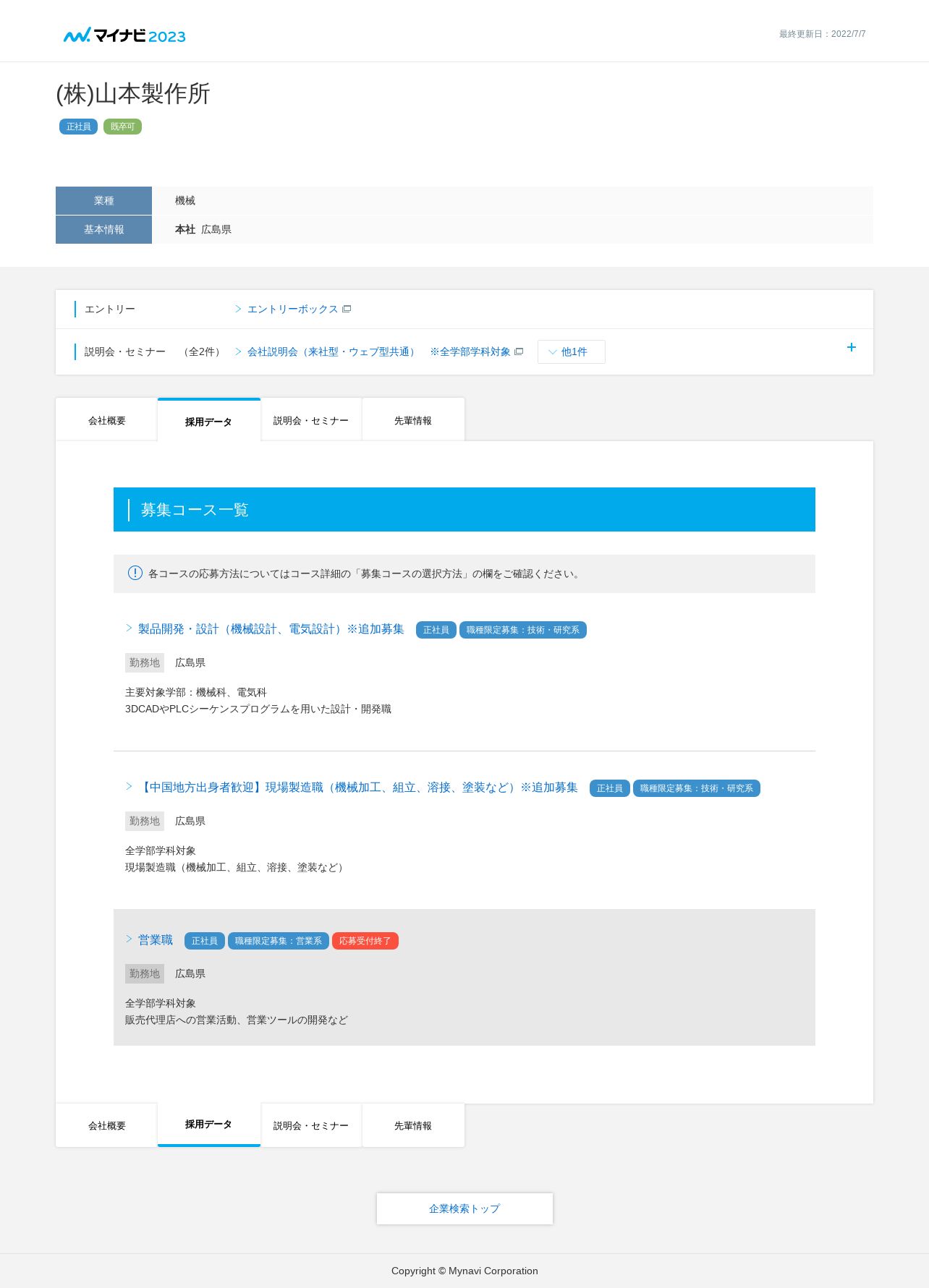The width and height of the screenshot is (929, 1288).
Task: Open the bottom 先輩情報 tab
Action: (413, 1125)
